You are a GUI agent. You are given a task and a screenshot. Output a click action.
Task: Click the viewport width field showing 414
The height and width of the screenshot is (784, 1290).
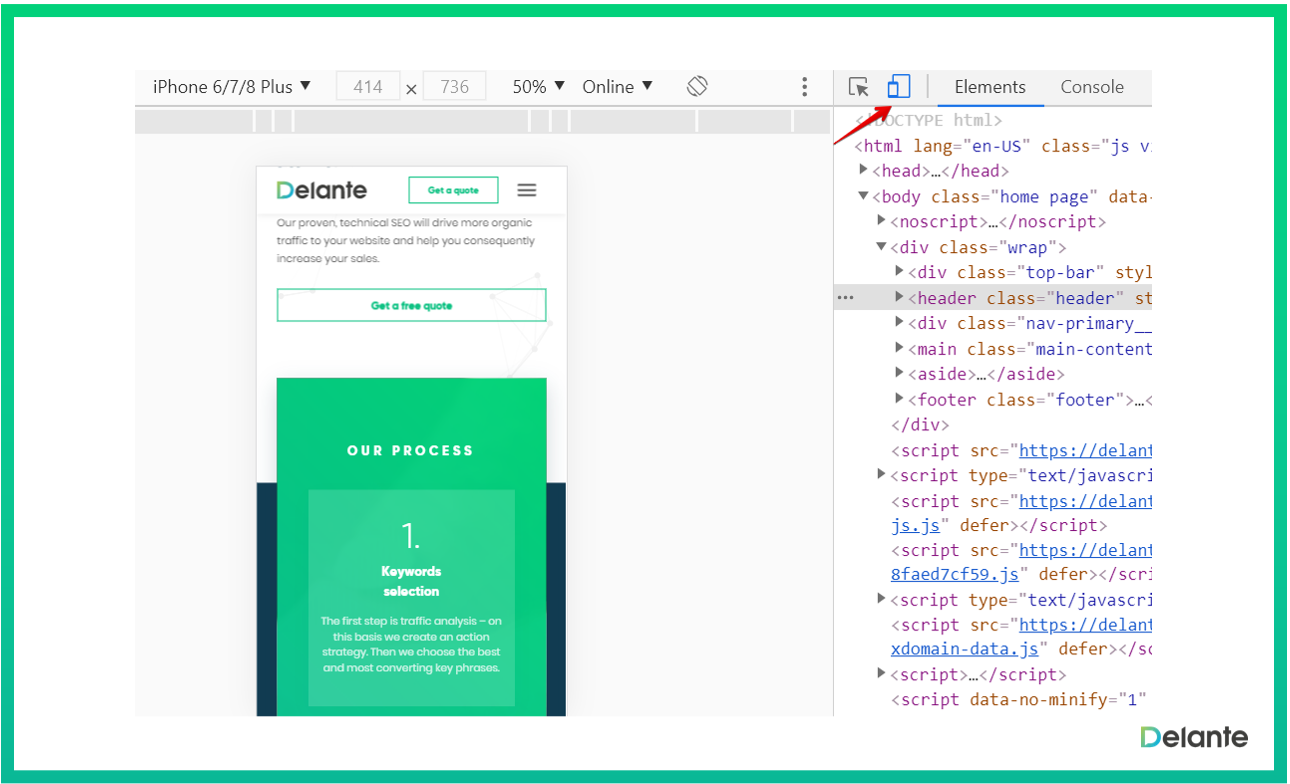pos(368,87)
